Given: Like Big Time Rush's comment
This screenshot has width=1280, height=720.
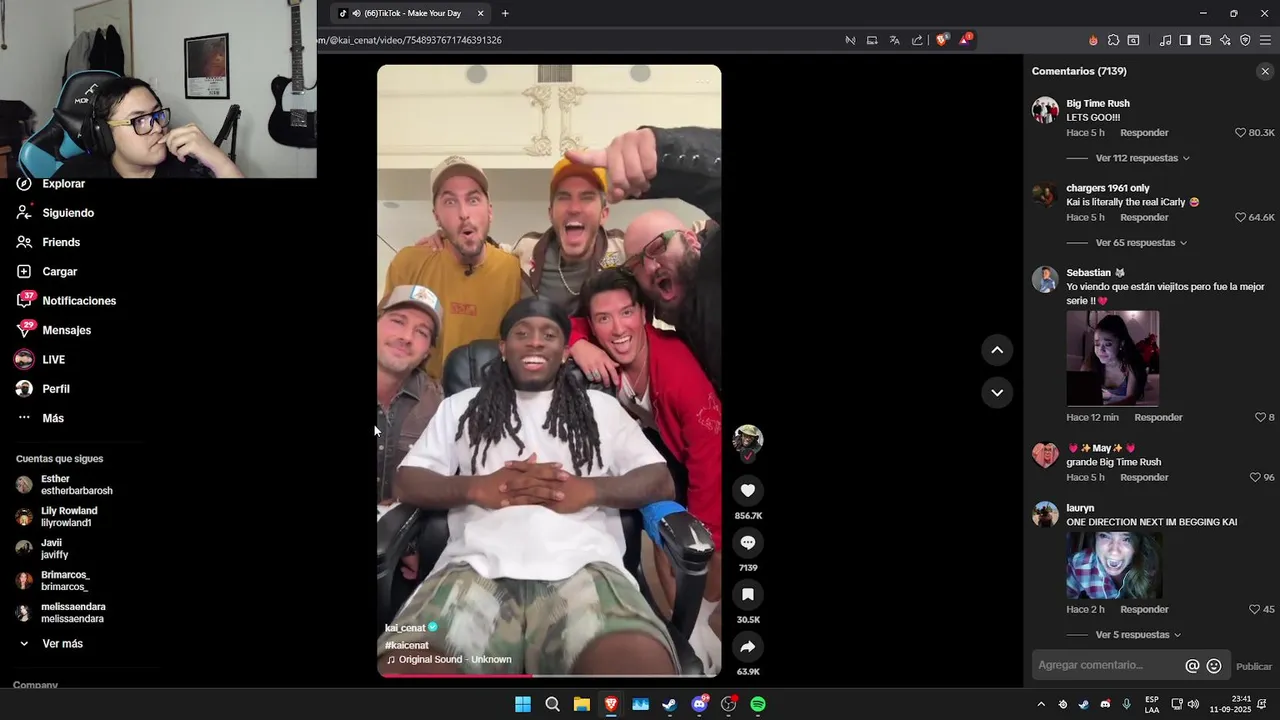Looking at the screenshot, I should [x=1240, y=132].
